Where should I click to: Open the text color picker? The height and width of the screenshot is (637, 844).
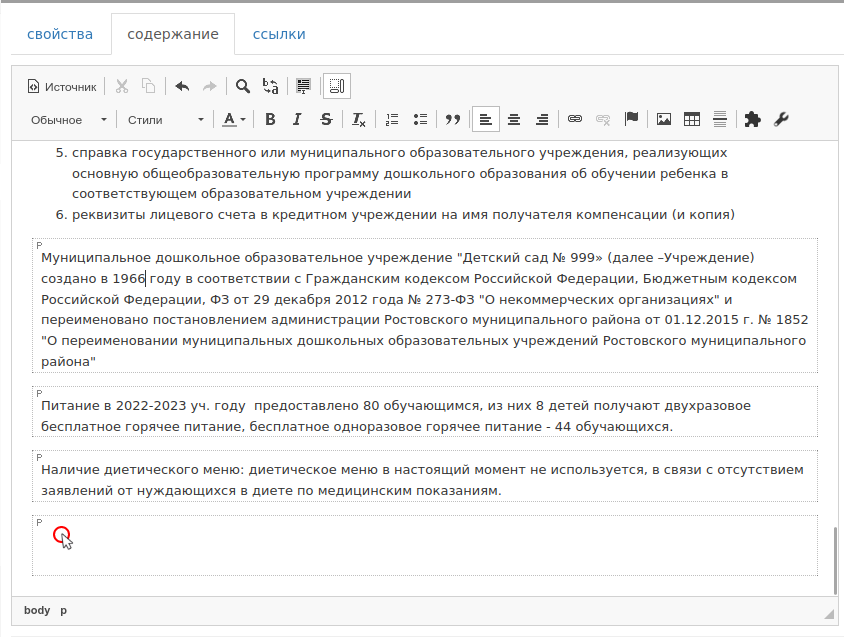[x=234, y=120]
